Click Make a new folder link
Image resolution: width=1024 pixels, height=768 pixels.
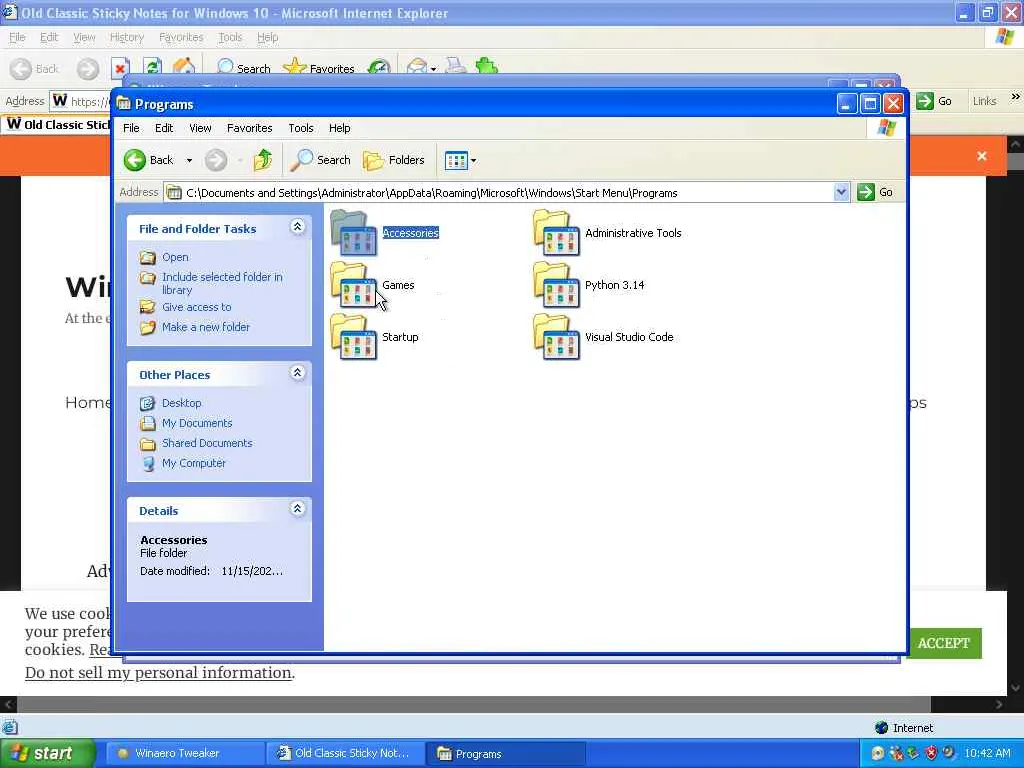(206, 327)
